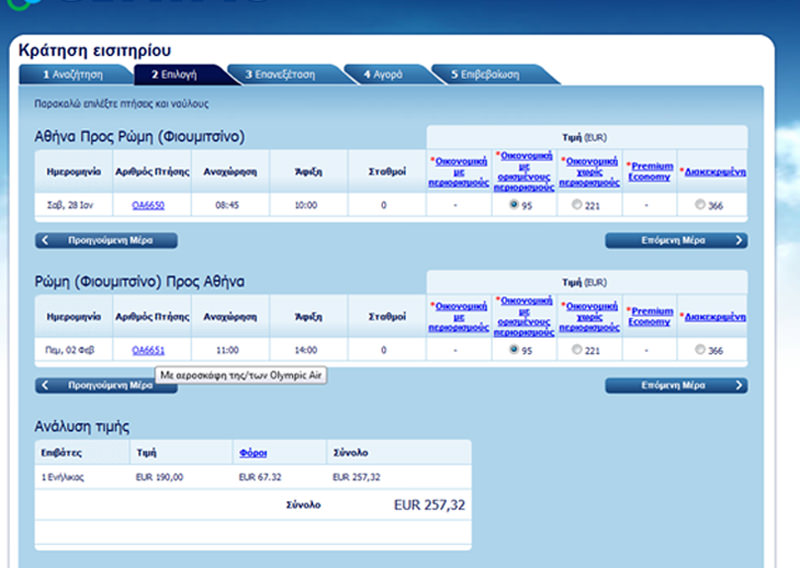Open flight number OA6650 details
This screenshot has width=800, height=568.
[148, 205]
